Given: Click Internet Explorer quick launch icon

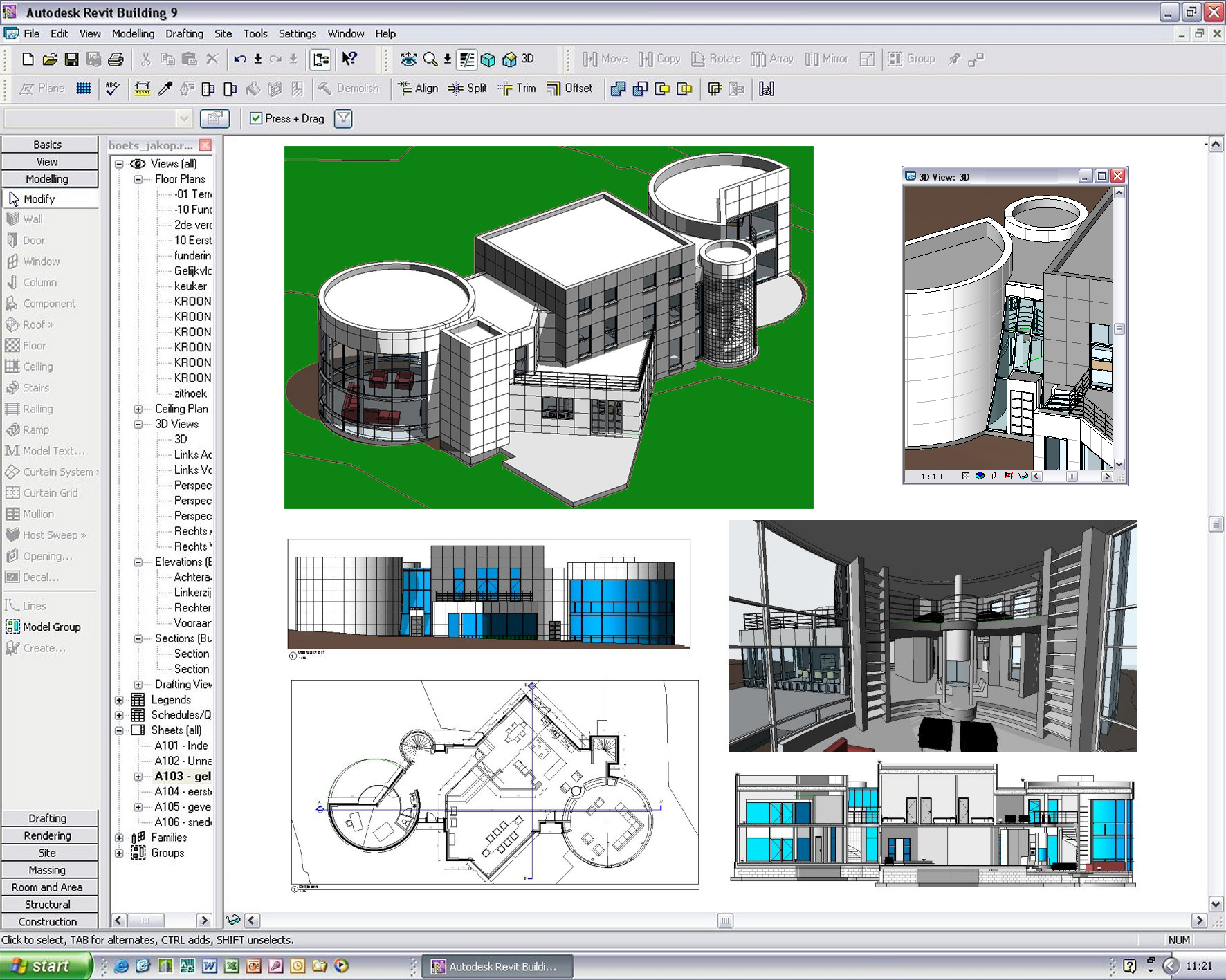Looking at the screenshot, I should pyautogui.click(x=121, y=966).
